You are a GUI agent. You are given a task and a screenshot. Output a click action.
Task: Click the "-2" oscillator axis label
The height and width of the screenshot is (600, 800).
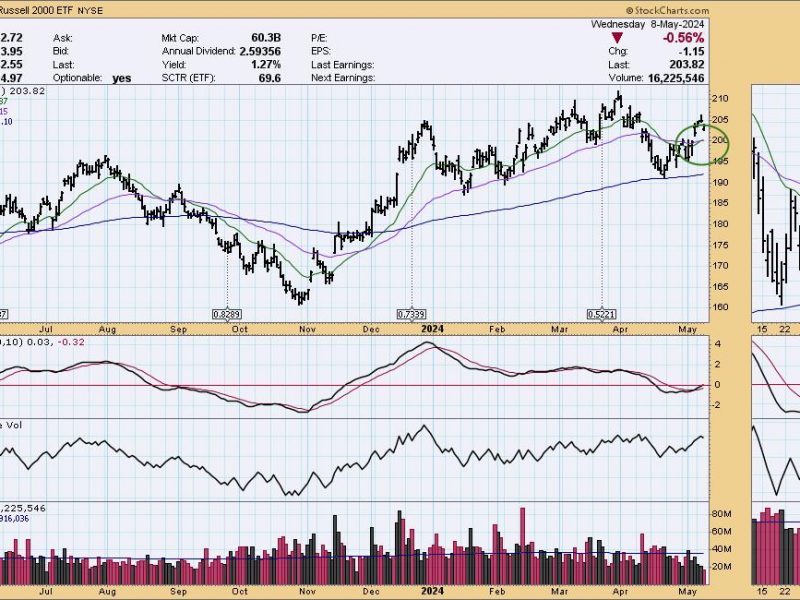pos(716,405)
